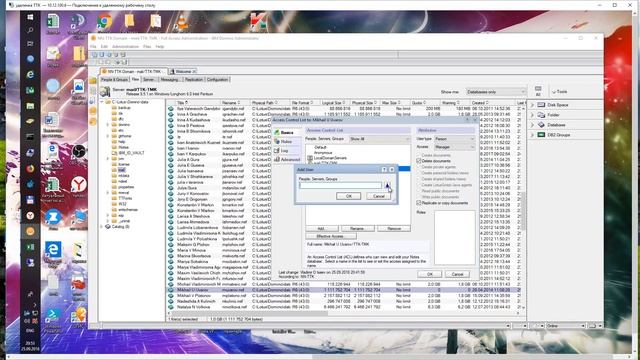Toggle Create shared folders/views checkbox
Viewport: 640px width, 360px height.
click(419, 179)
